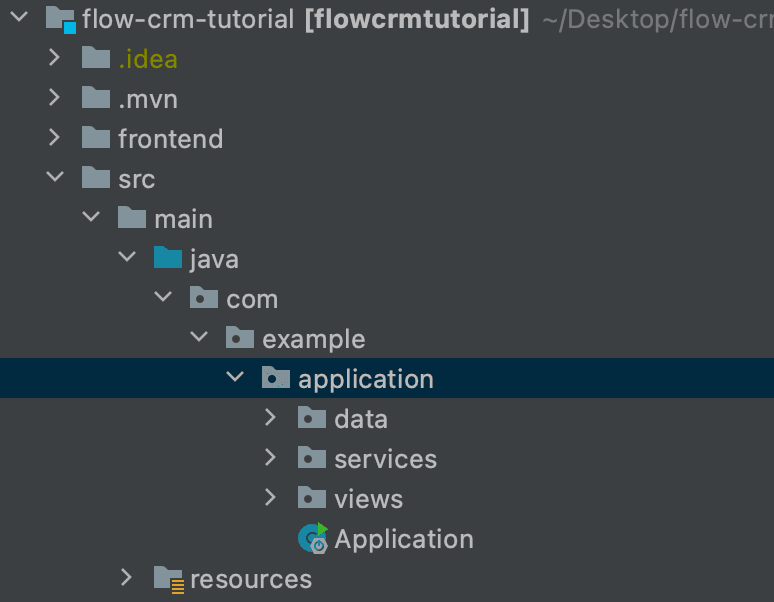
Task: Collapse the java source root chevron
Action: coord(127,257)
